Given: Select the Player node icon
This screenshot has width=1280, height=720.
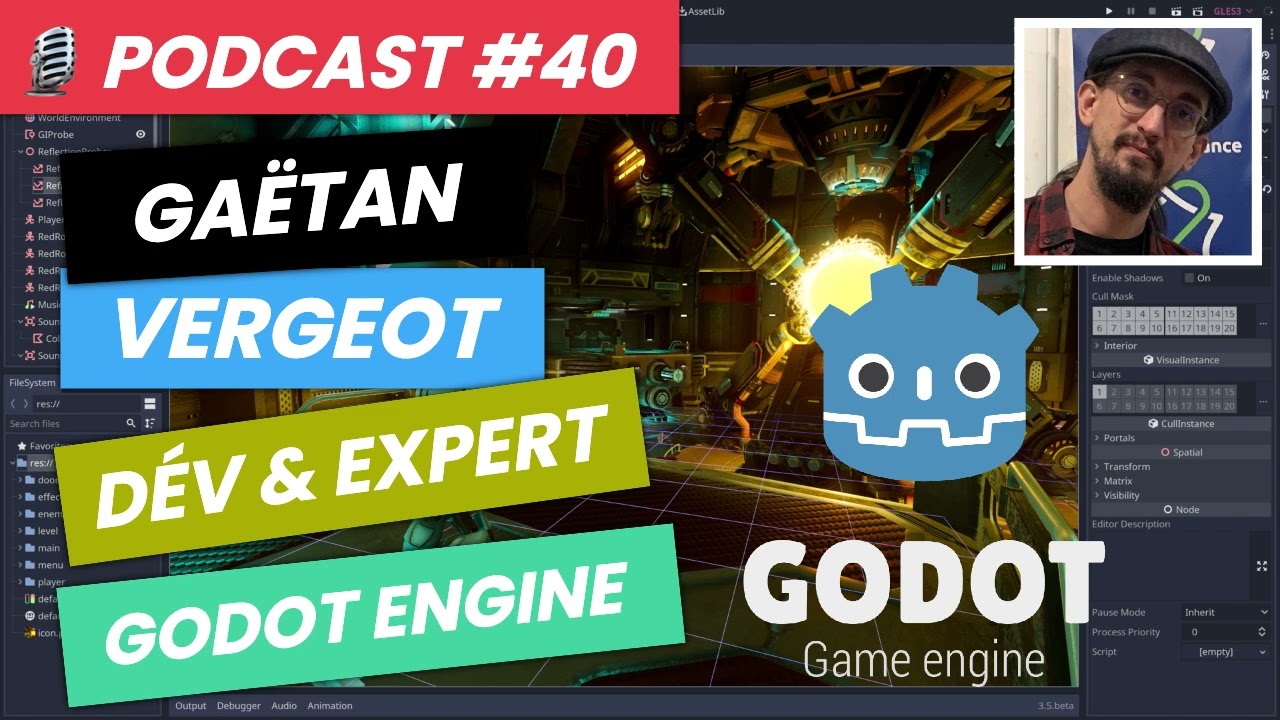Looking at the screenshot, I should click(x=29, y=219).
